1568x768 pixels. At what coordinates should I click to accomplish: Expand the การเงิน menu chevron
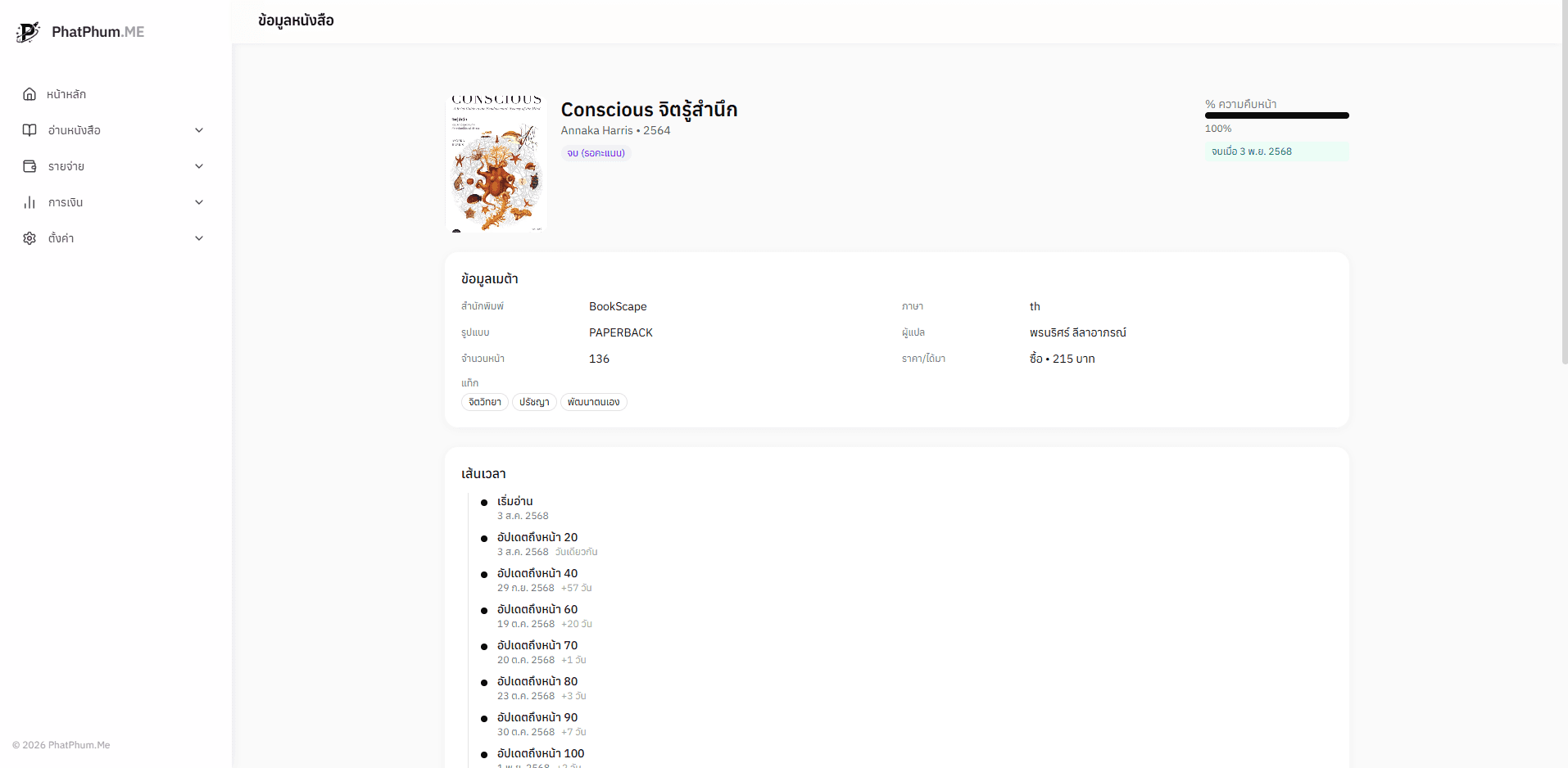[x=199, y=202]
